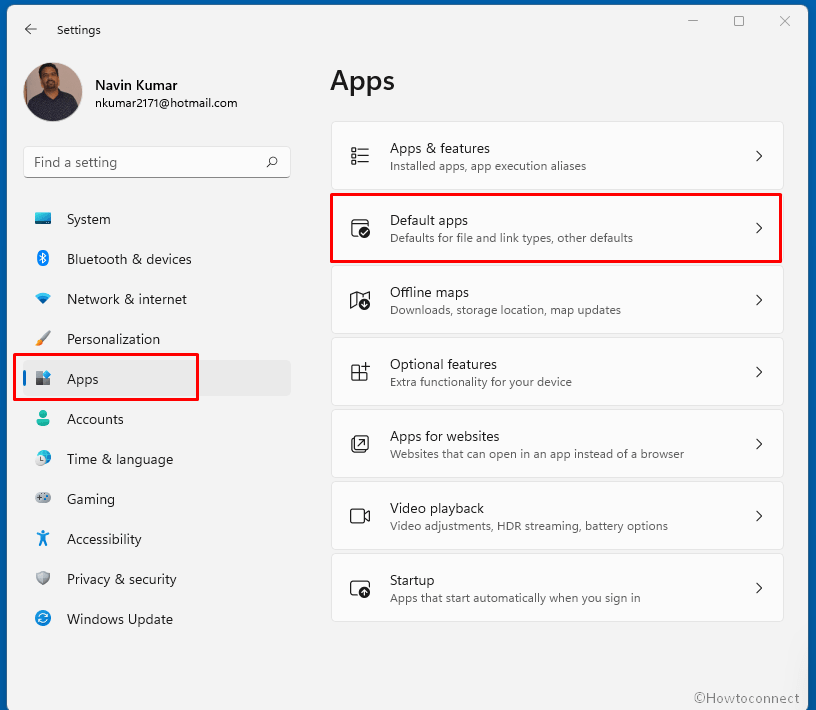Click the Bluetooth icon in sidebar
The height and width of the screenshot is (710, 816).
(43, 258)
